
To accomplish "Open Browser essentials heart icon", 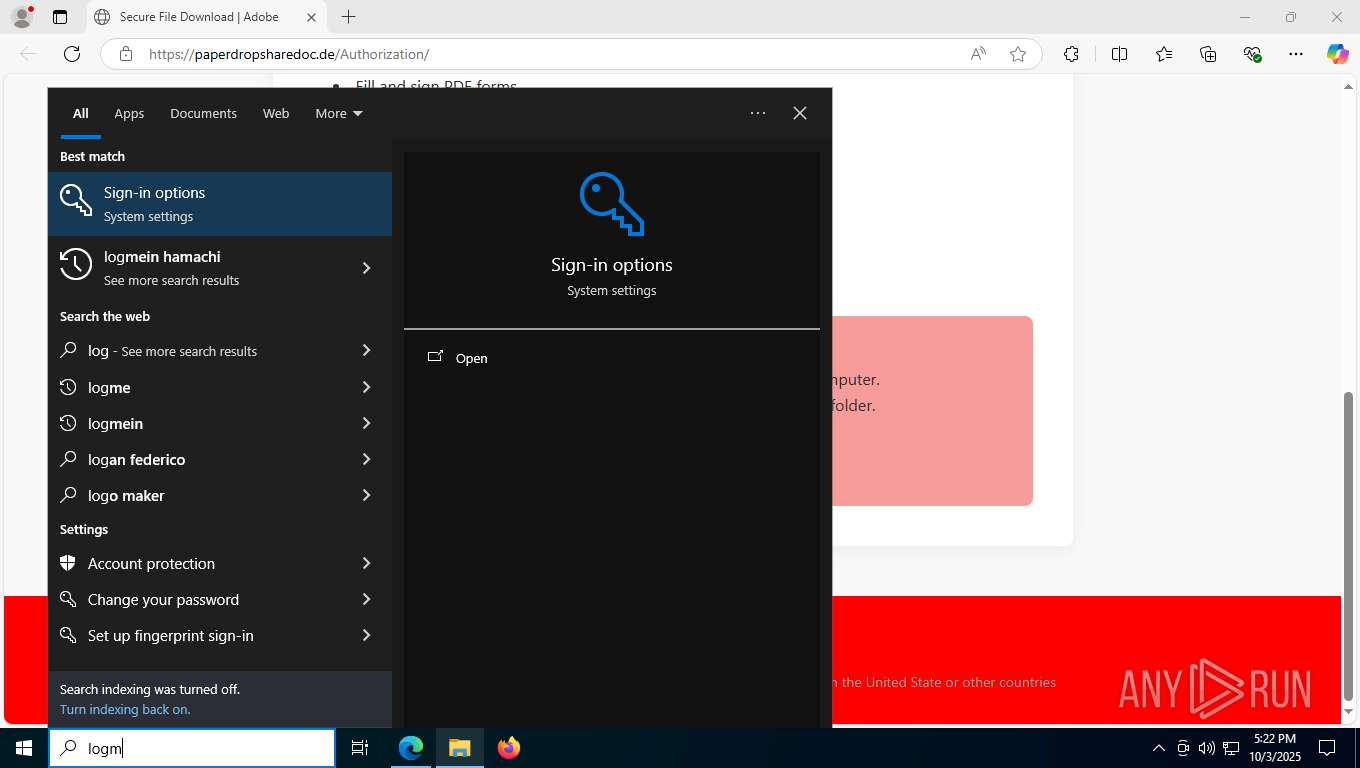I will 1252,54.
